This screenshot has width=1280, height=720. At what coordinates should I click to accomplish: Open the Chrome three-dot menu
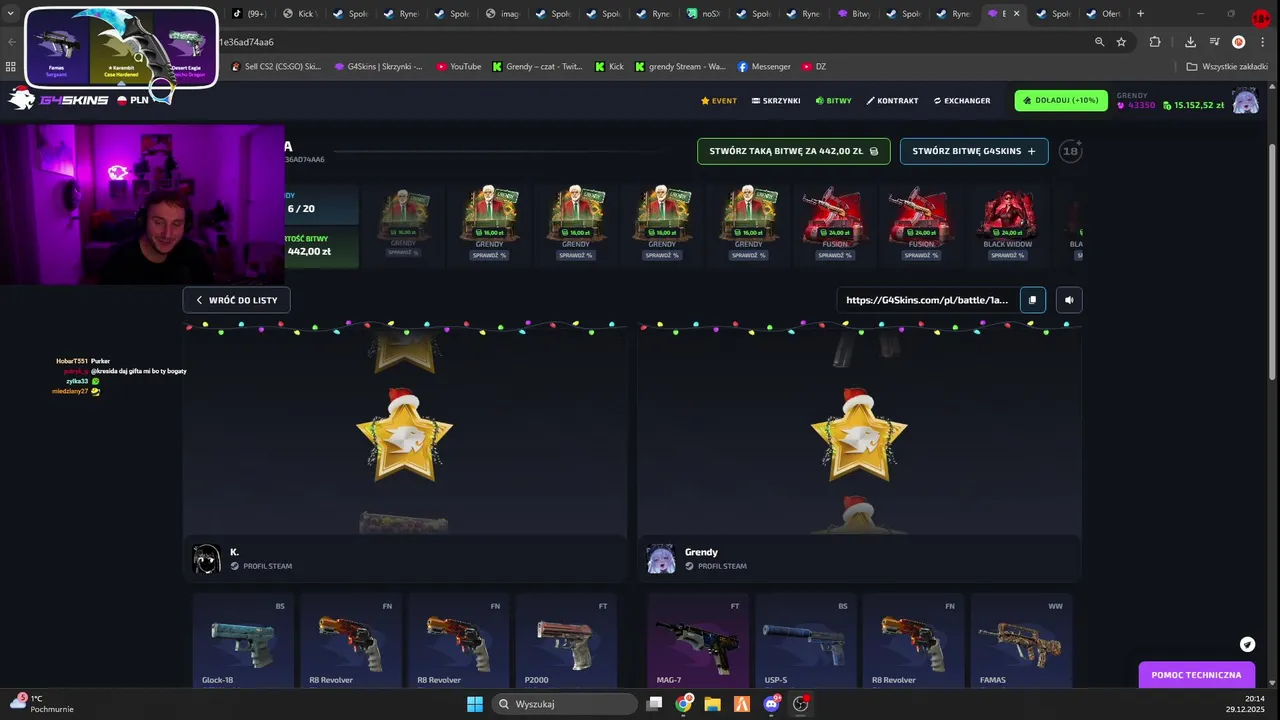click(x=1262, y=42)
